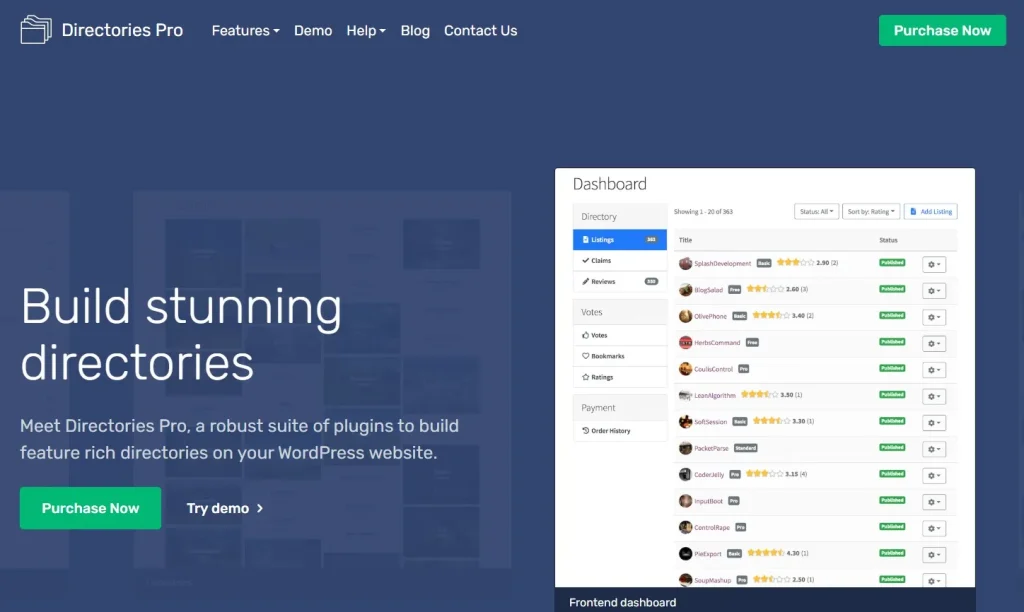
Task: Select Listings in the dashboard sidebar
Action: [x=620, y=240]
